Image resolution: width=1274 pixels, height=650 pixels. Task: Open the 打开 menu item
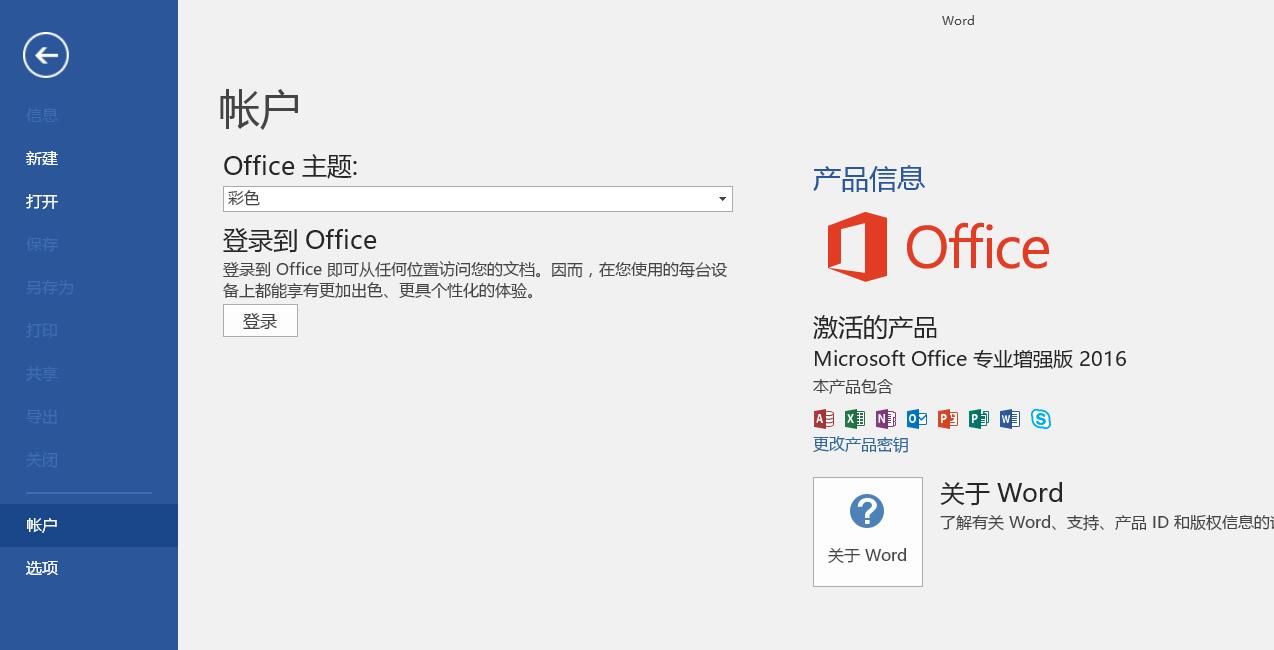coord(42,201)
